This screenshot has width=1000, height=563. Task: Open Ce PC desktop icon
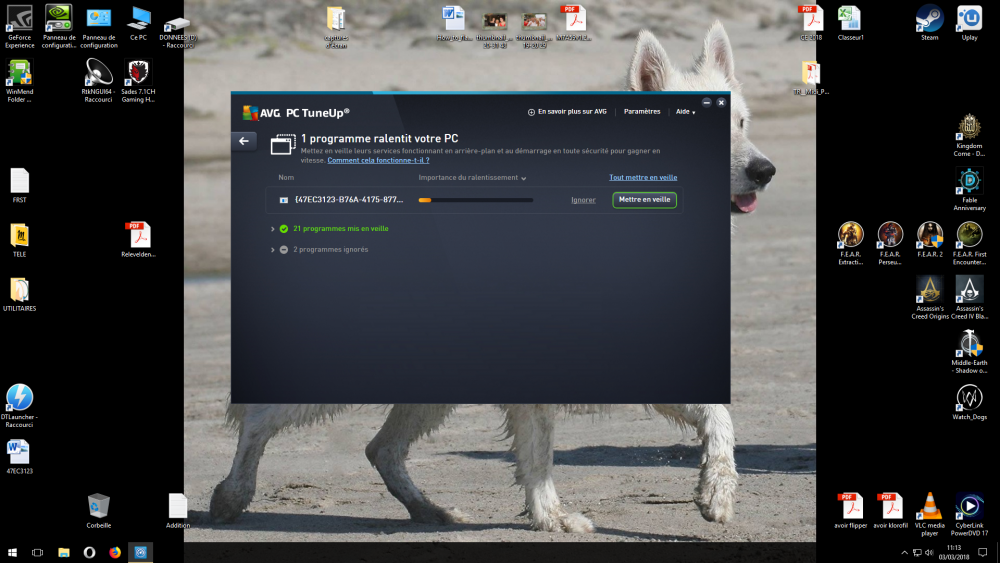138,23
